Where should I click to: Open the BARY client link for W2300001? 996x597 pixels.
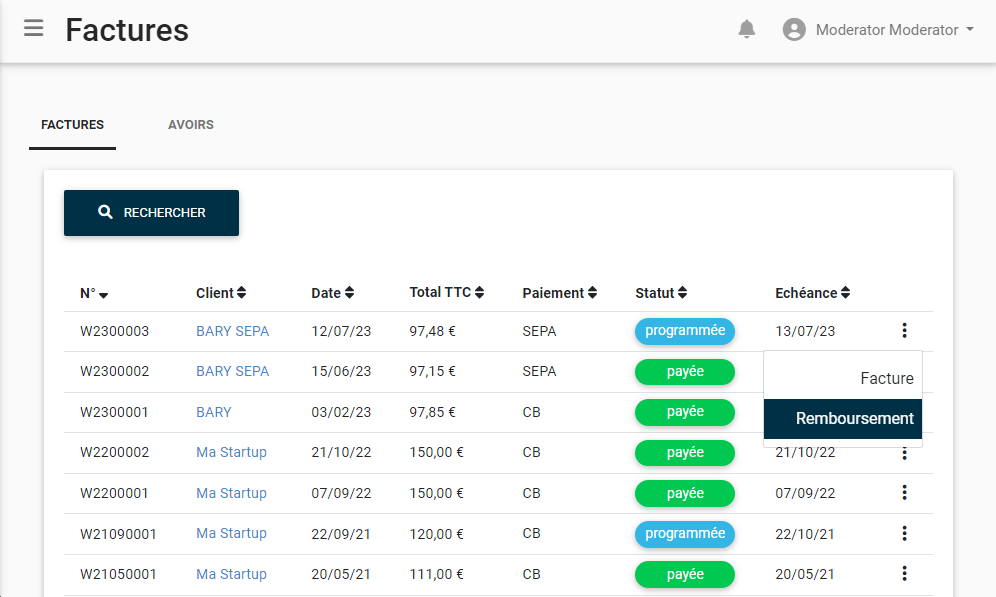213,412
